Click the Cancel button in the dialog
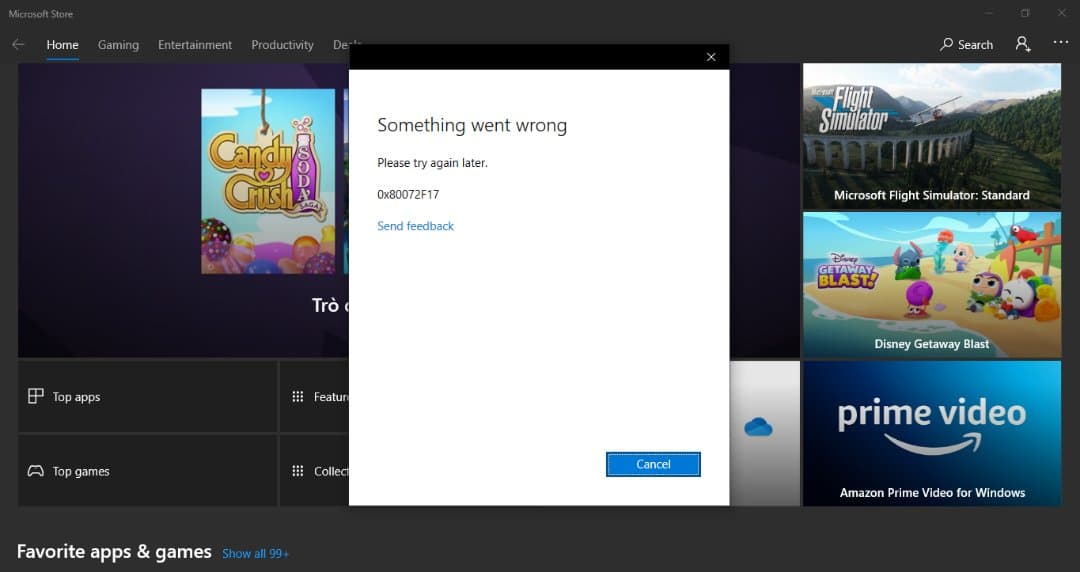 point(653,464)
